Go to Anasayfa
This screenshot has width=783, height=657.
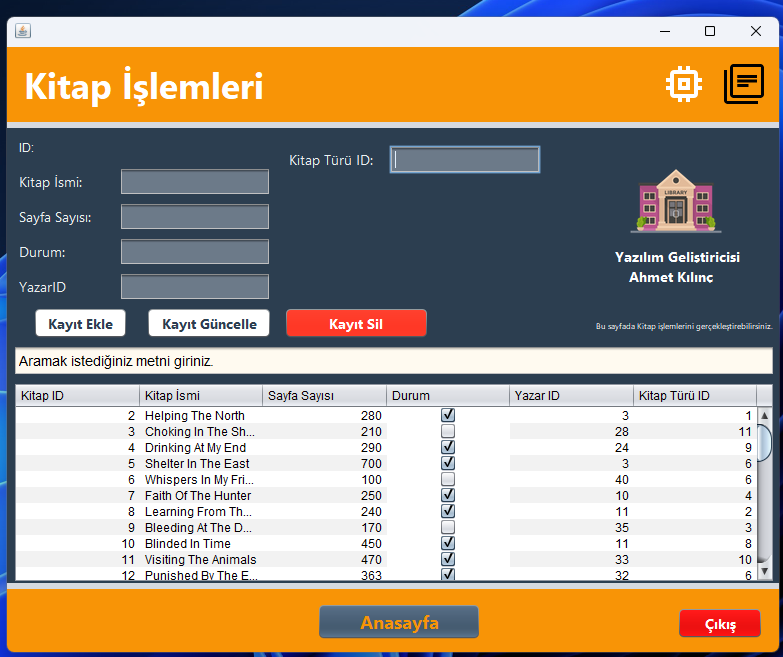coord(399,622)
